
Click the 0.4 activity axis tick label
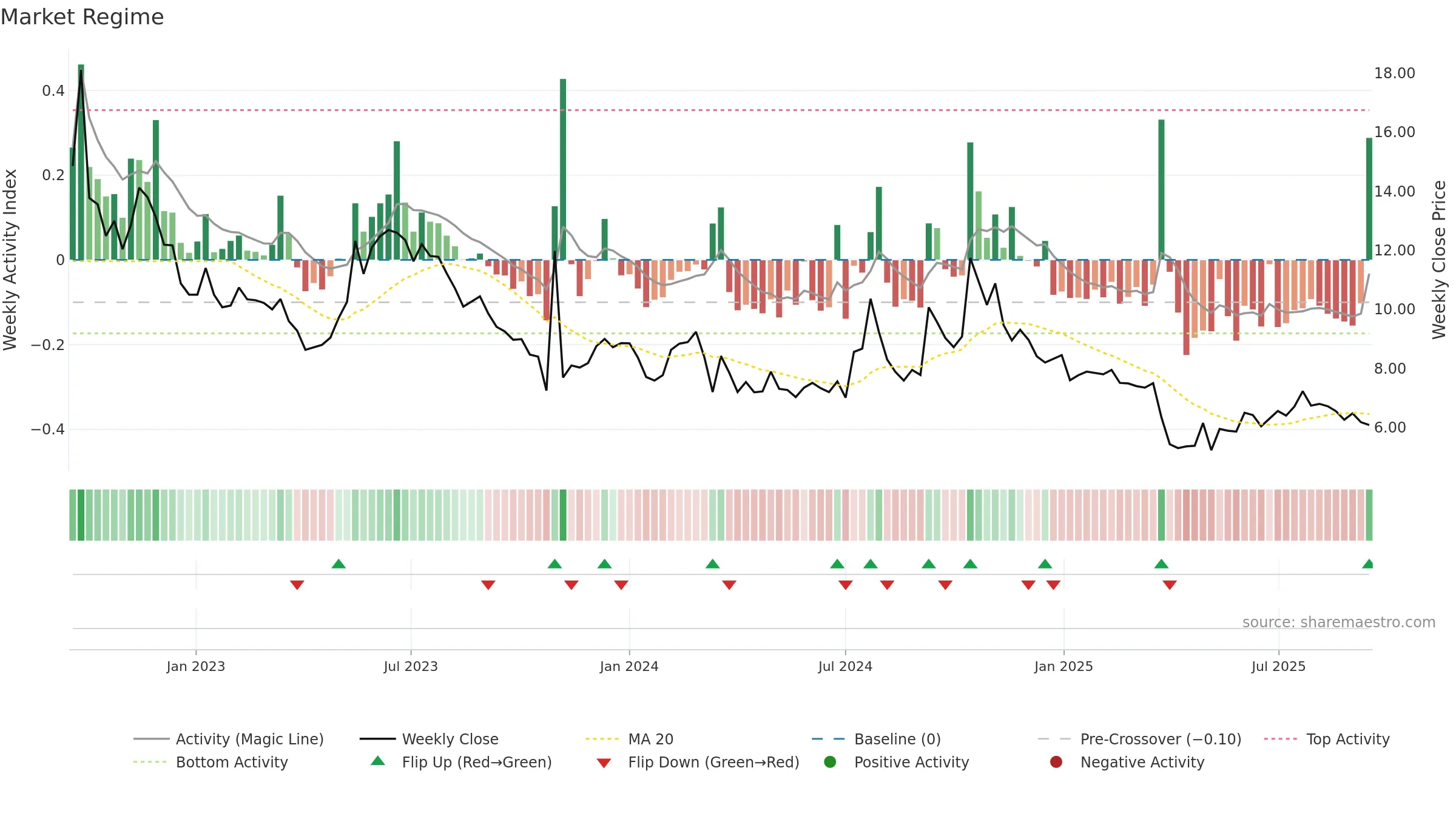(53, 91)
